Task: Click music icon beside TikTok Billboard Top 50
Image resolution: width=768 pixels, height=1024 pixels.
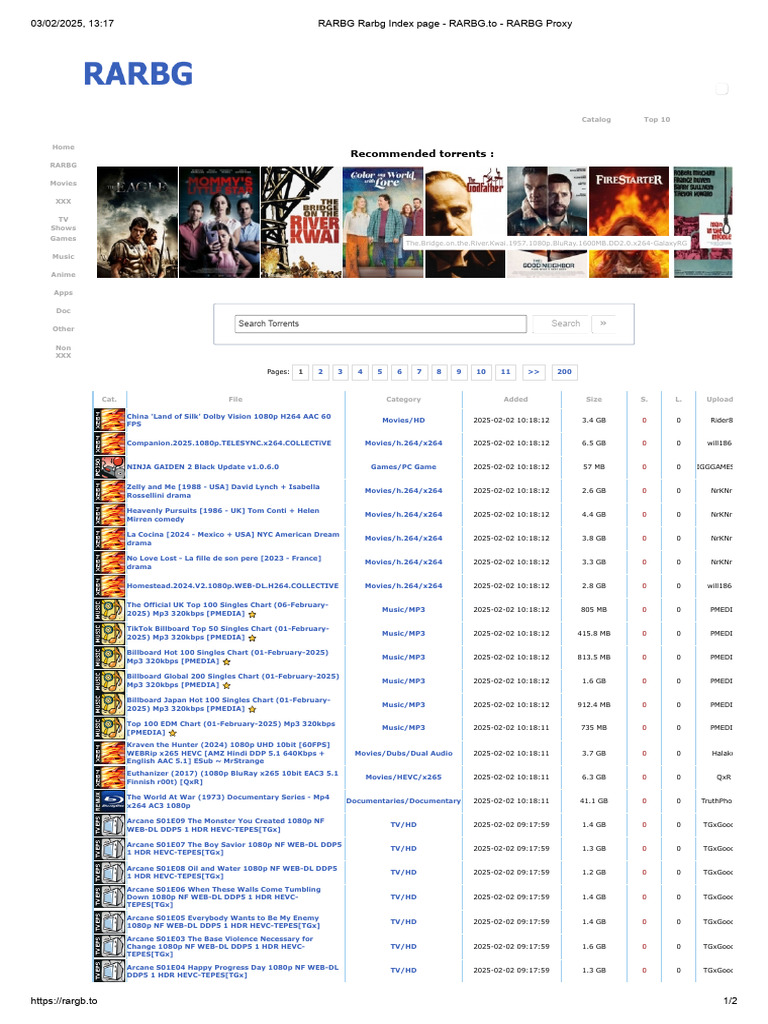Action: point(109,633)
